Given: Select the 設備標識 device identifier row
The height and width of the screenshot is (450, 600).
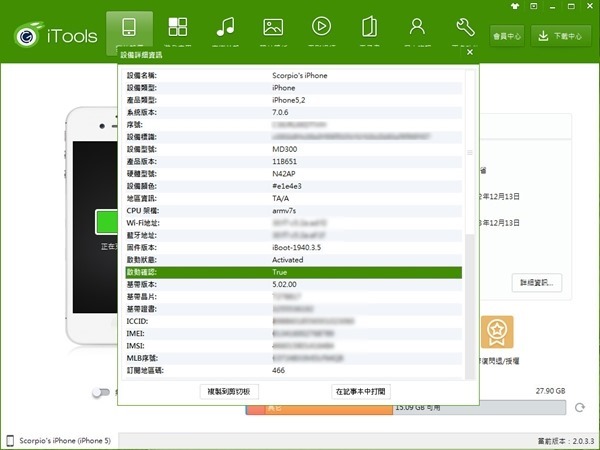Looking at the screenshot, I should 293,137.
